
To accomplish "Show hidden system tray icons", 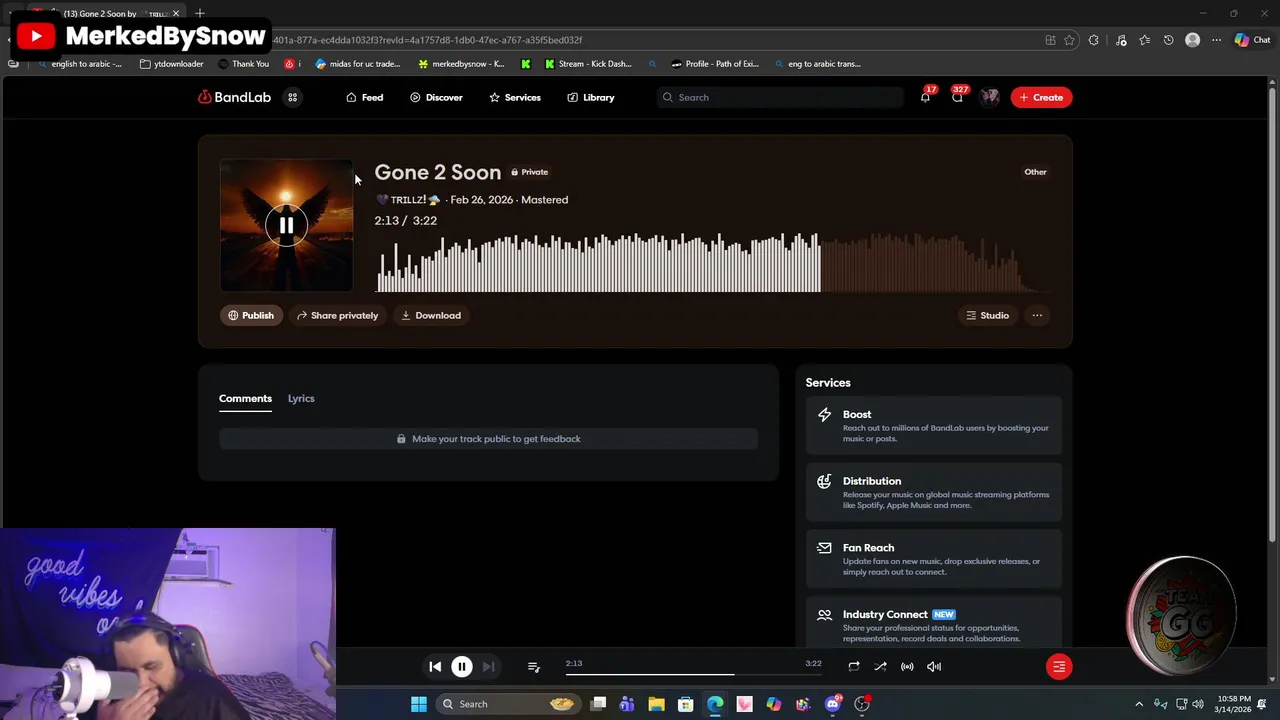I will point(1138,704).
